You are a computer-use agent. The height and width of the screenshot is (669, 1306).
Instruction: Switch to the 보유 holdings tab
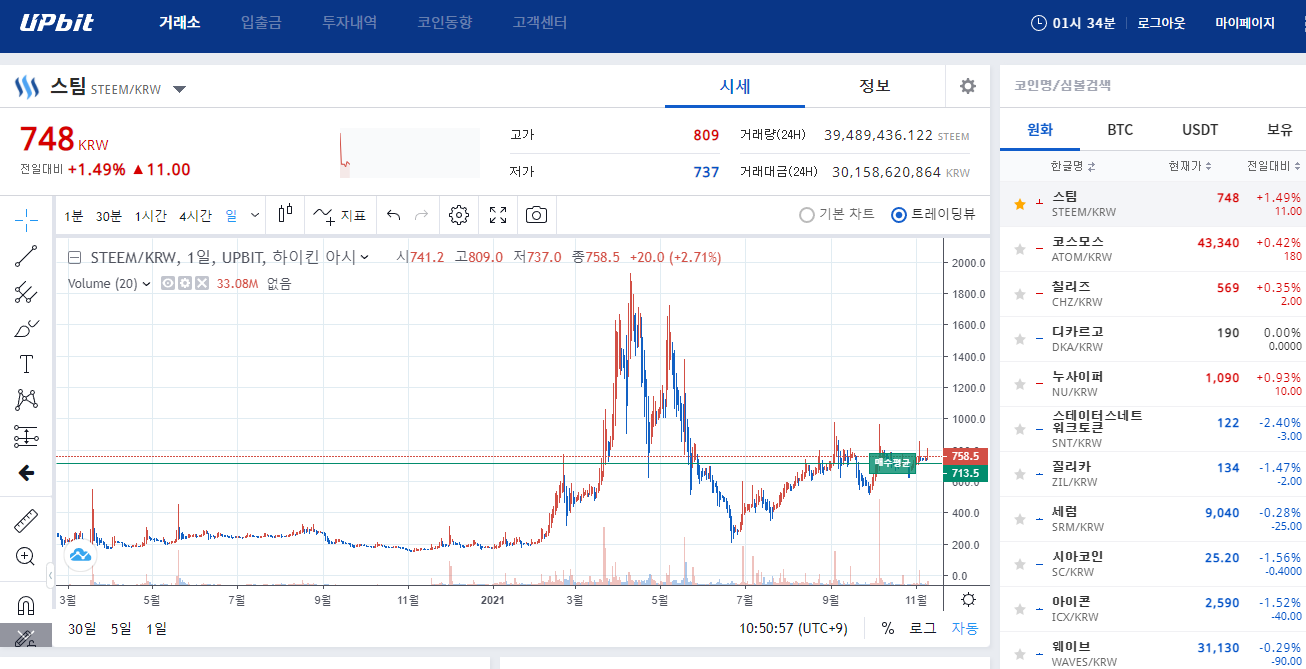tap(1280, 130)
